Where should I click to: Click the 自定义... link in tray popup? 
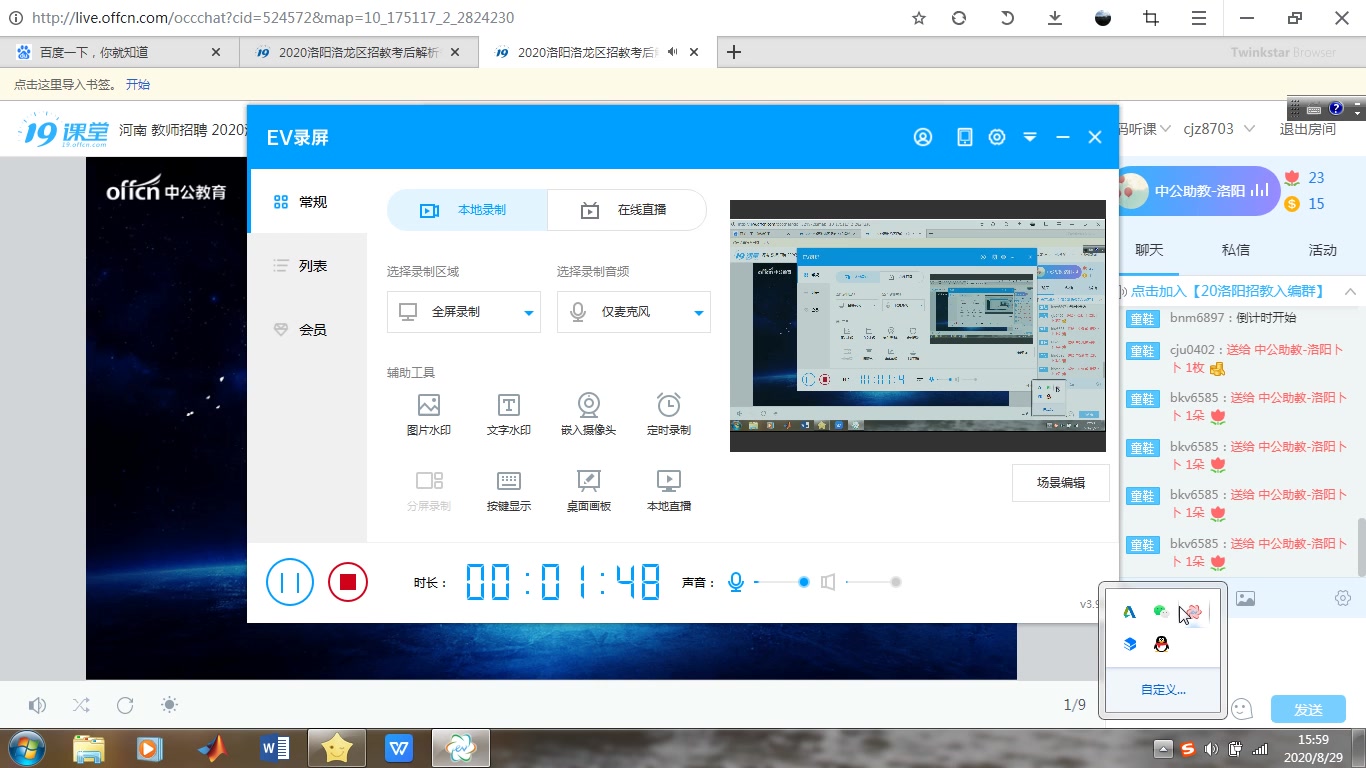coord(1163,690)
